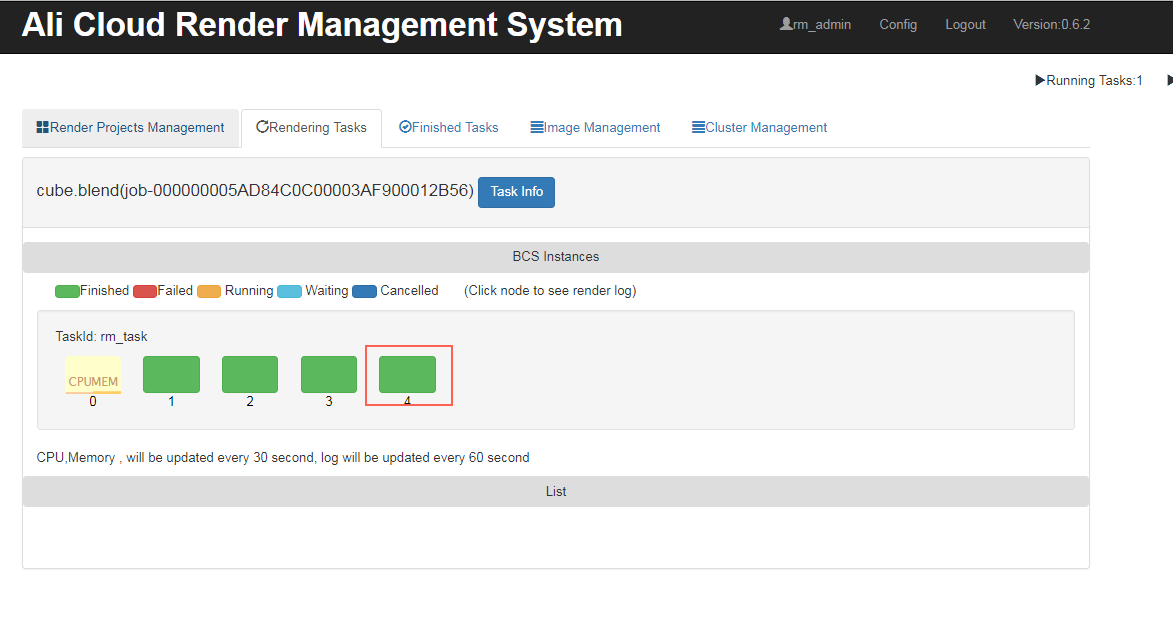Click the green Finished legend swatch

67,292
